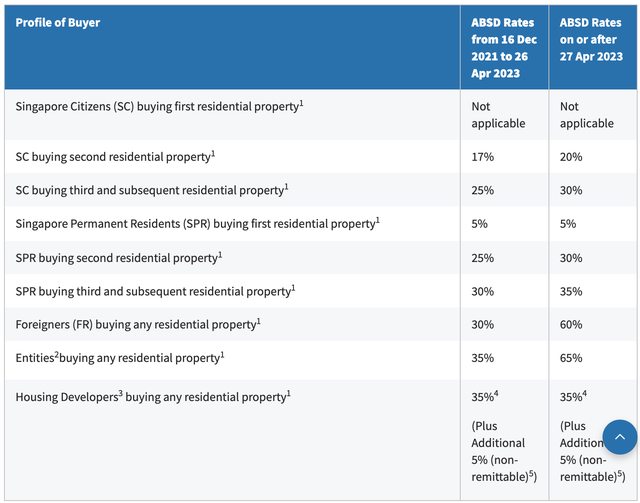Click the SPR buying second residential property row
640x503 pixels.
pos(115,258)
